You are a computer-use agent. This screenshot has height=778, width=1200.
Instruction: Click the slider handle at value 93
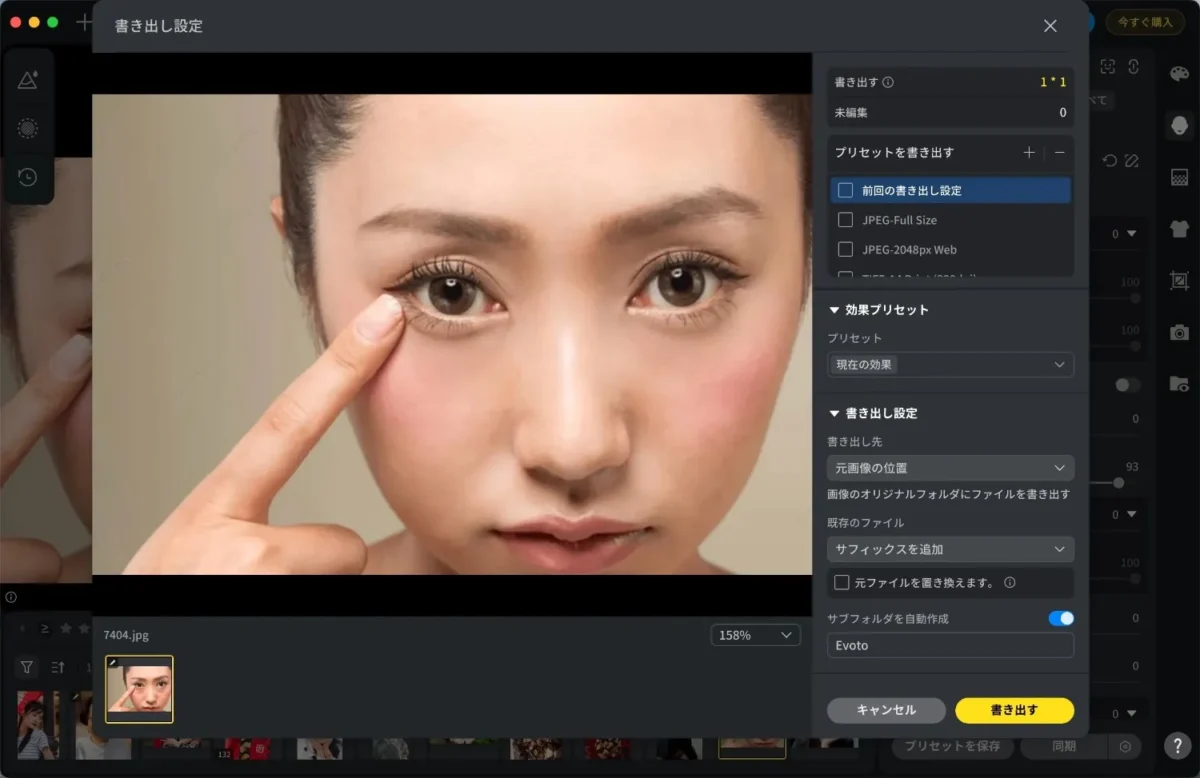[1118, 483]
